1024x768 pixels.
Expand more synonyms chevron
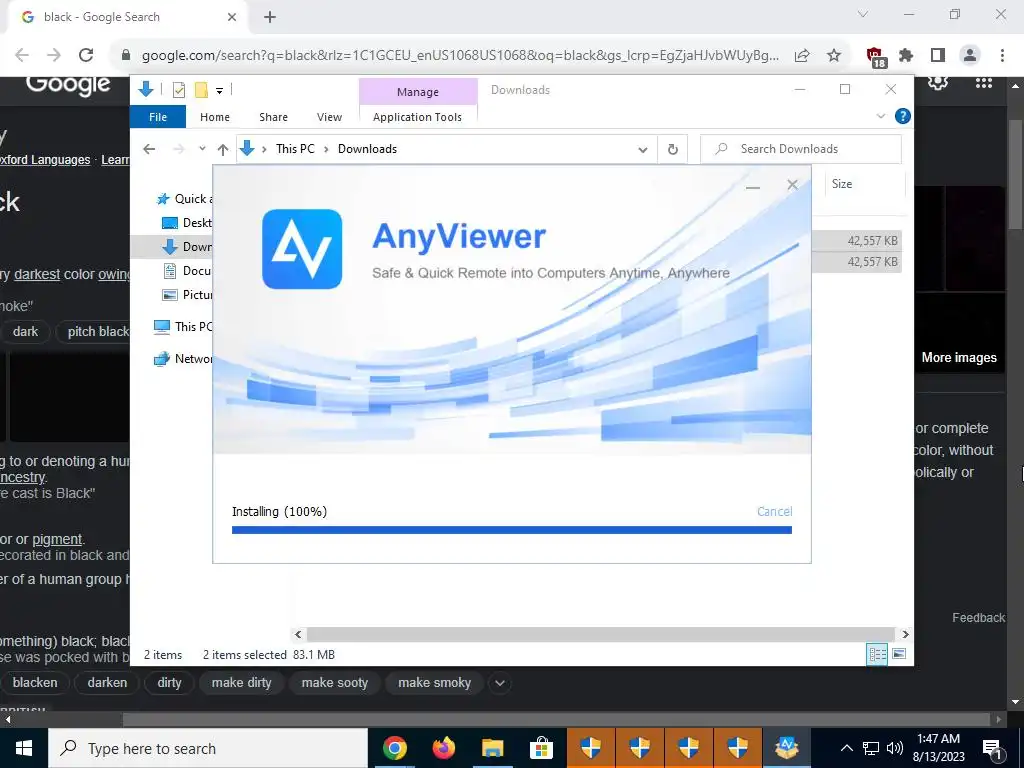click(x=500, y=683)
